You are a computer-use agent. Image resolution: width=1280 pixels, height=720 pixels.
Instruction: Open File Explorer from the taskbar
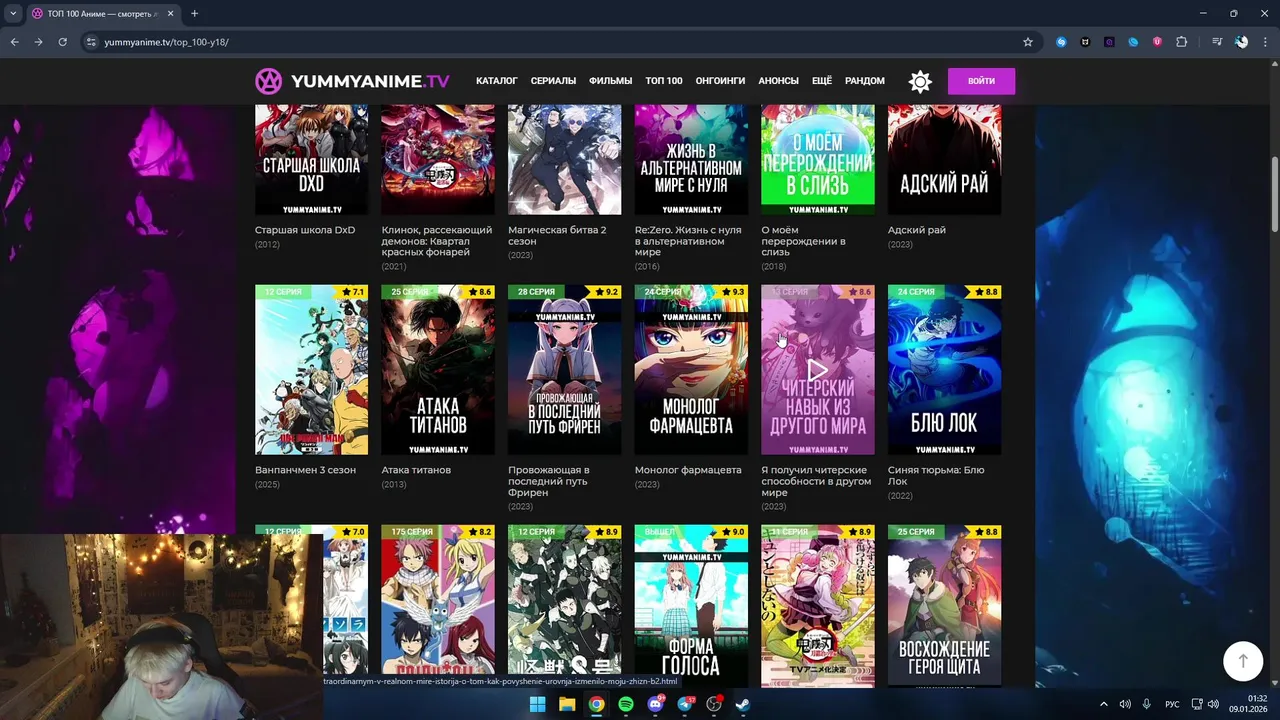click(x=567, y=704)
